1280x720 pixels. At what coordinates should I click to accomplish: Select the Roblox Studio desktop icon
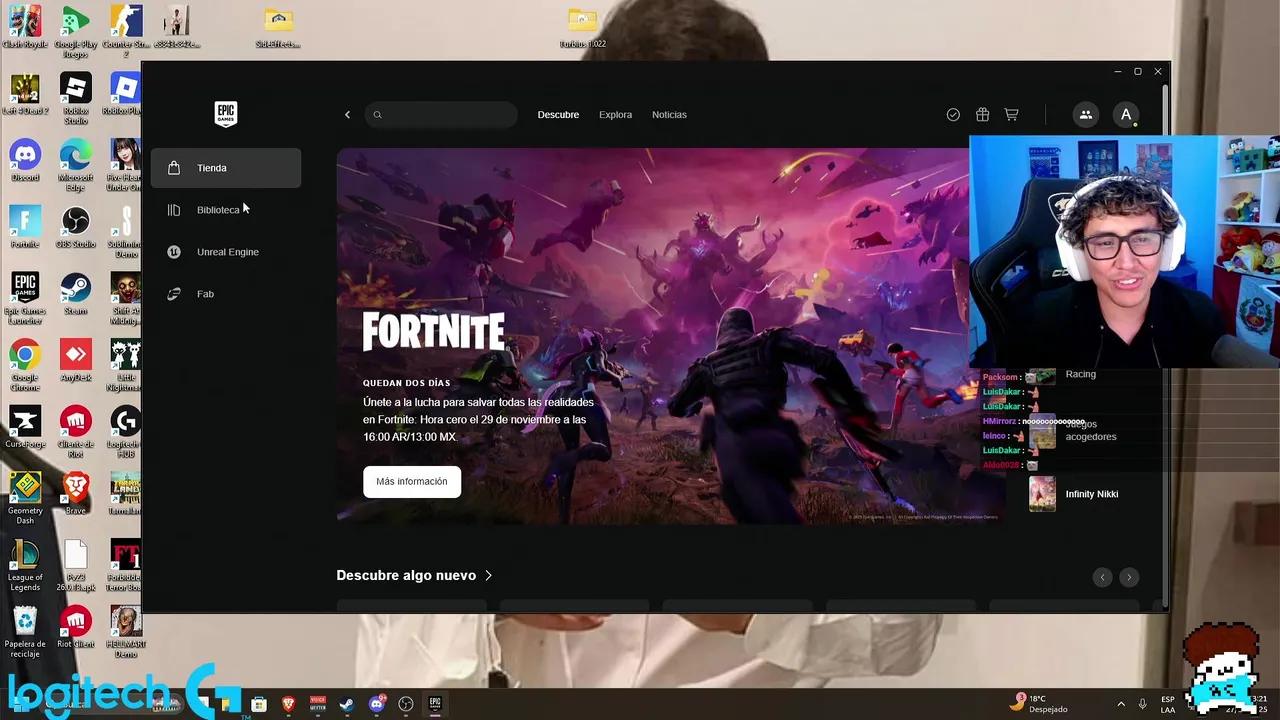(x=76, y=98)
